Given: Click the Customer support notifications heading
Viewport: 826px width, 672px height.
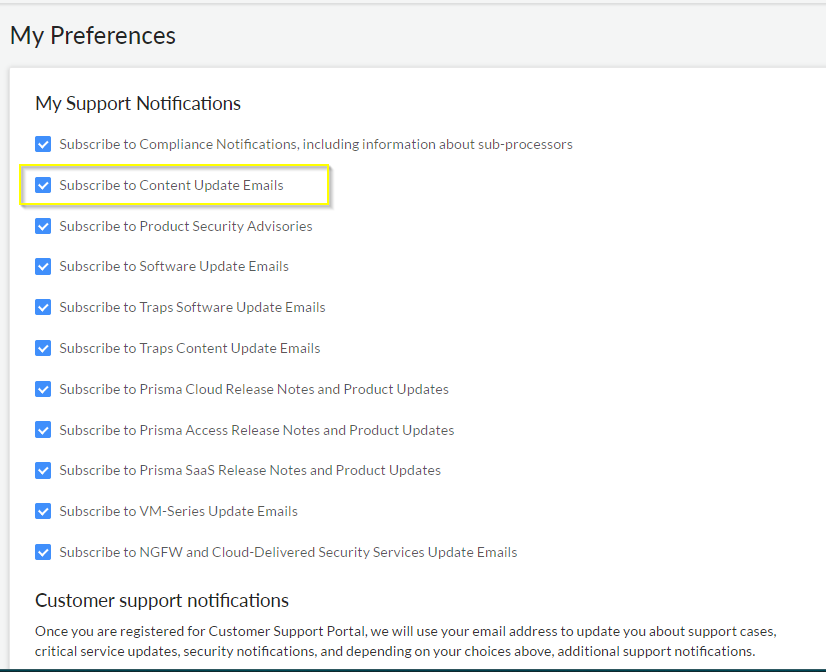Looking at the screenshot, I should click(x=161, y=599).
